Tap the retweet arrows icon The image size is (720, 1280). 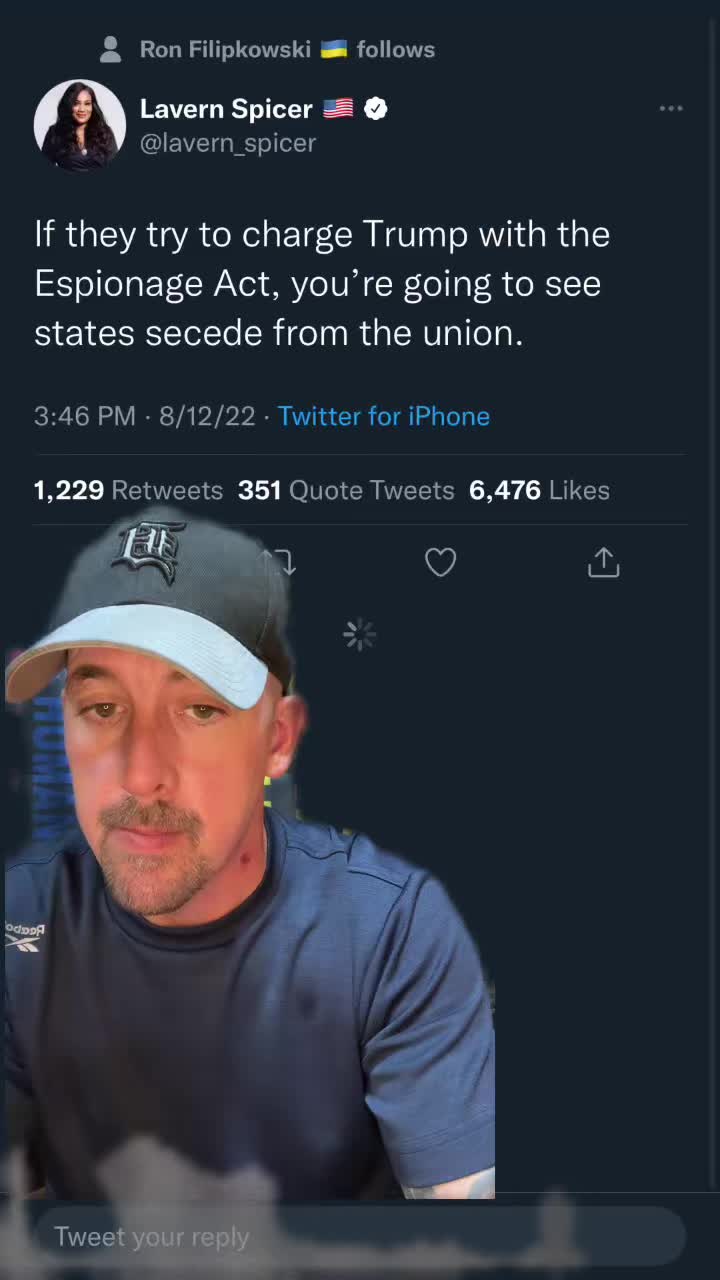click(279, 562)
